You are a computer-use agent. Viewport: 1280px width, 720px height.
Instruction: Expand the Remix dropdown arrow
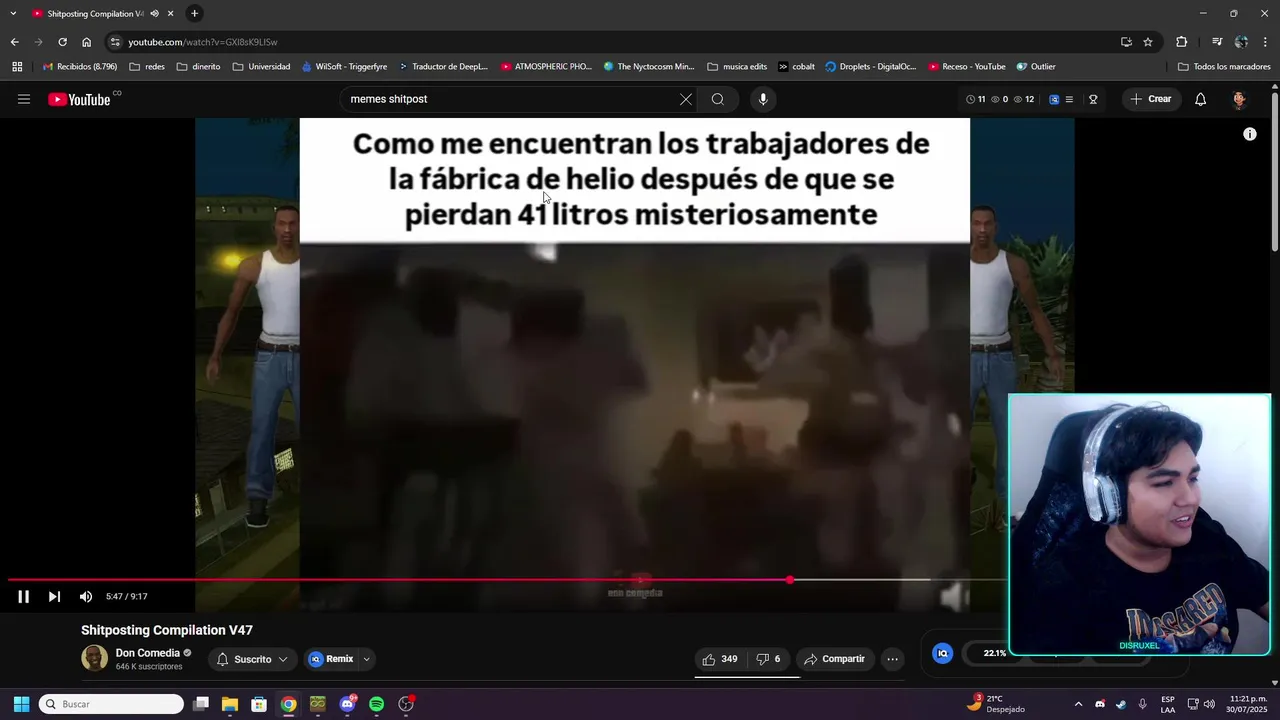coord(366,659)
